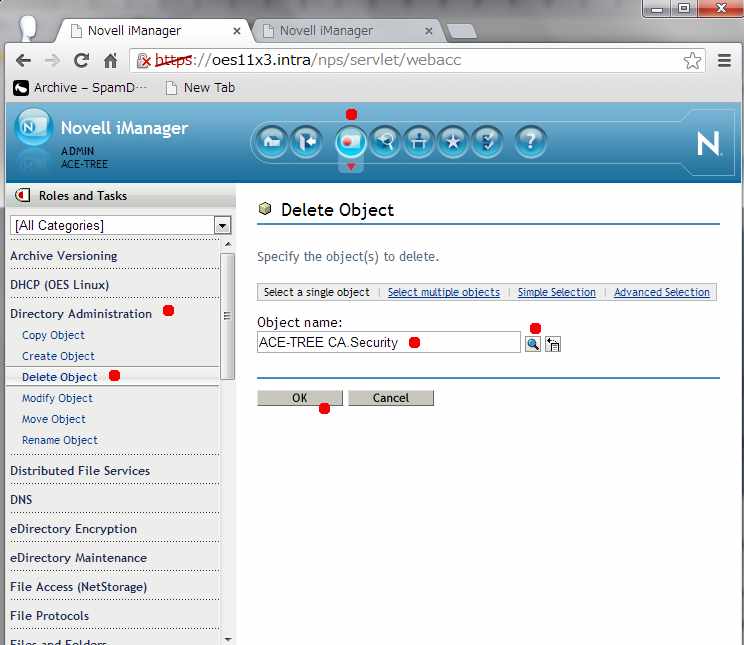Click the Roles and Tasks panel icon
The height and width of the screenshot is (645, 744).
coord(22,195)
